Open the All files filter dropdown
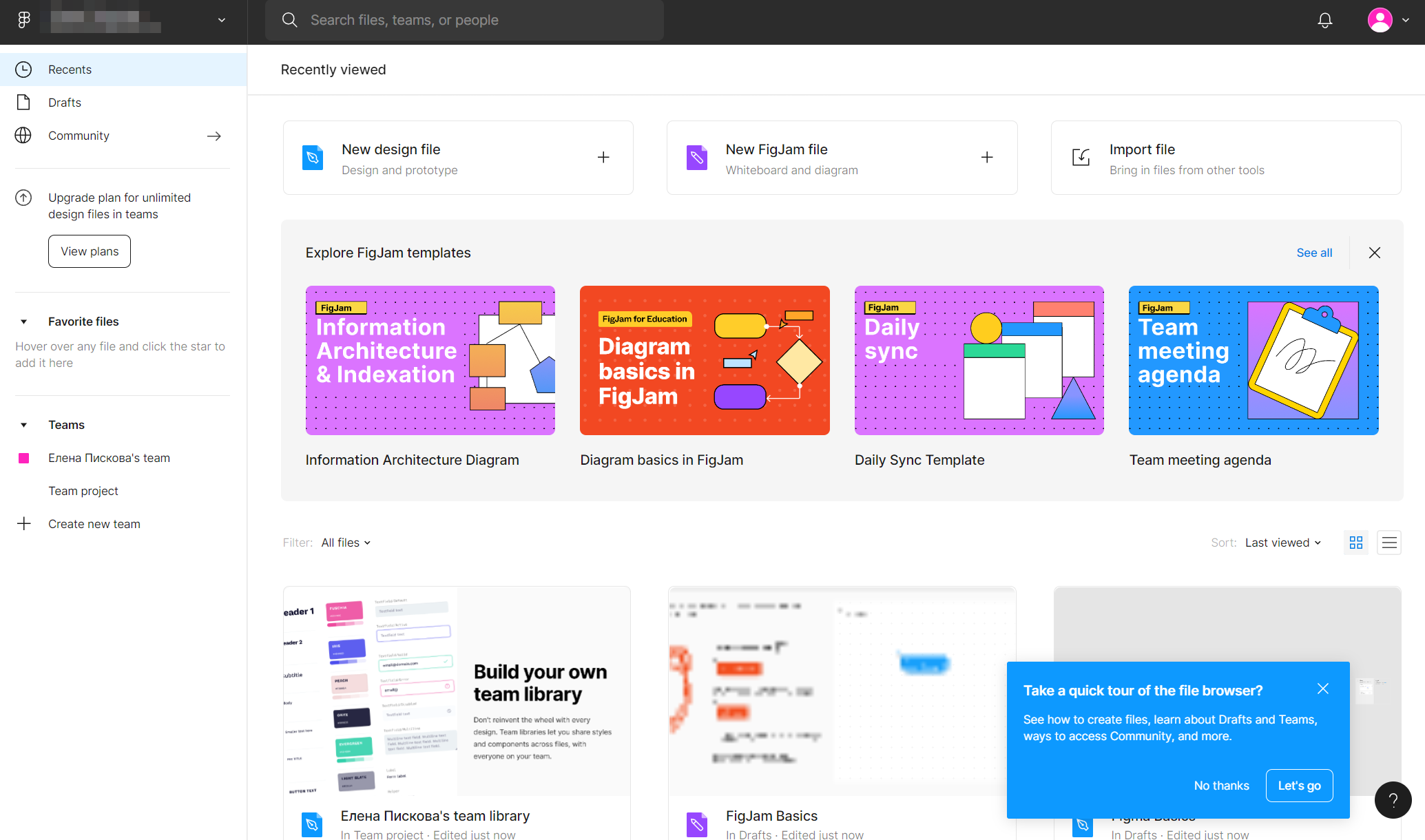Image resolution: width=1425 pixels, height=840 pixels. click(x=346, y=543)
